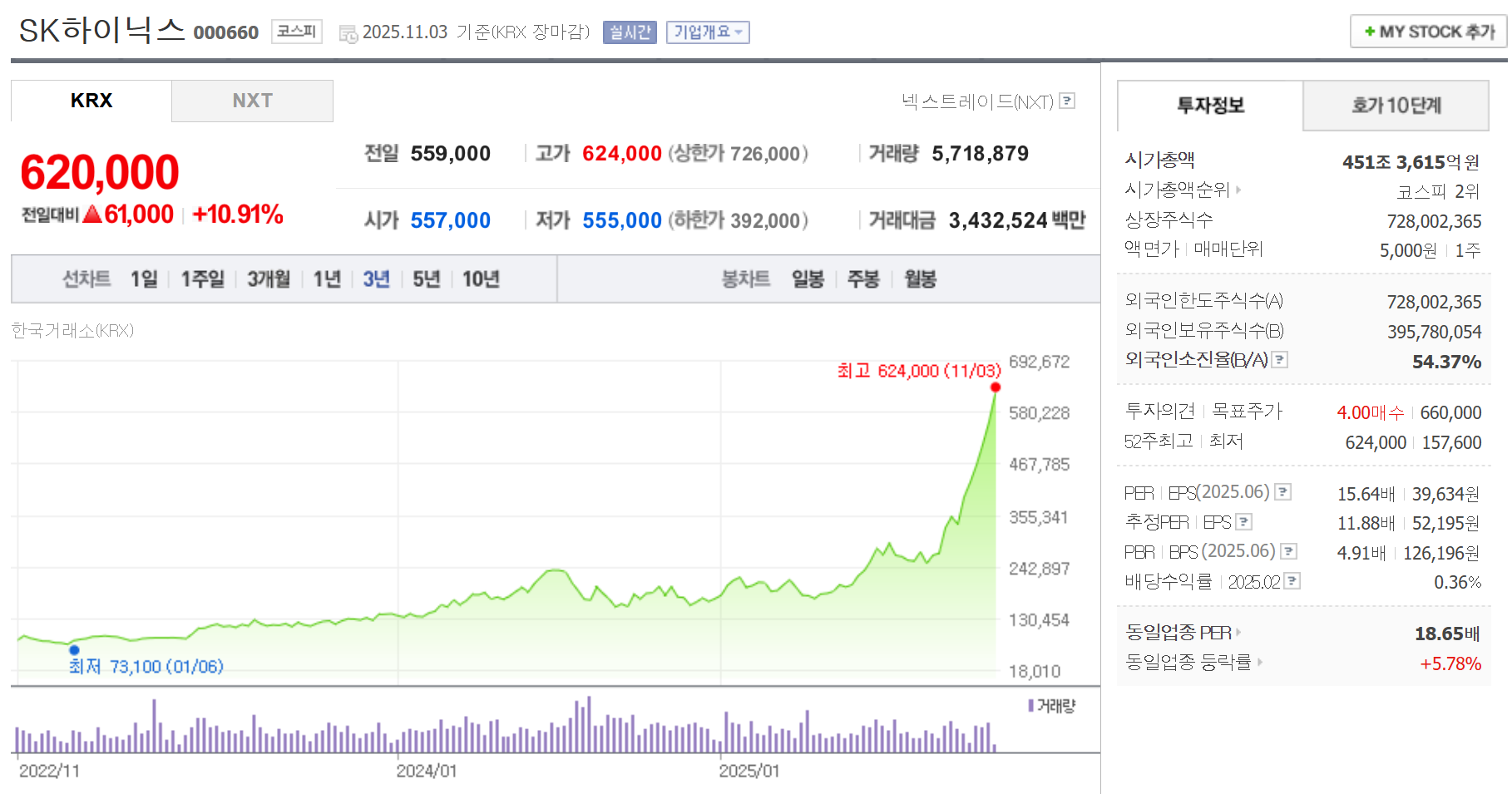This screenshot has width=1512, height=794.
Task: Click the 한국거래소(KRX) chart label
Action: point(72,331)
